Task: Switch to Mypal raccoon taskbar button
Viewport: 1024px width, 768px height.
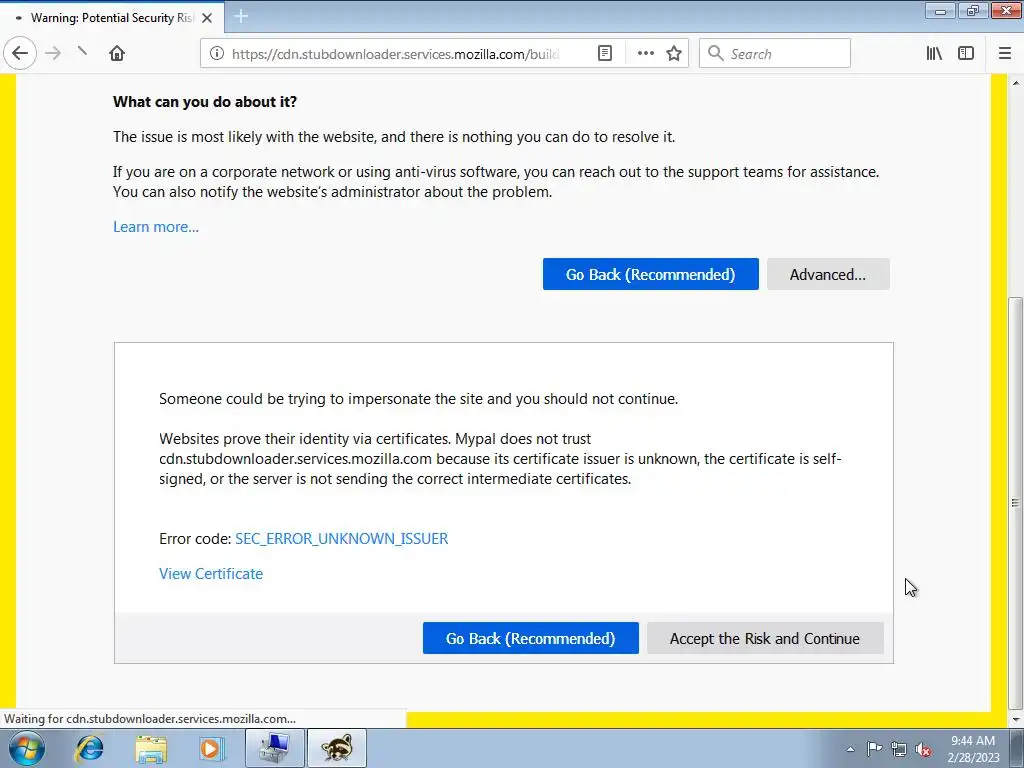Action: [x=337, y=748]
